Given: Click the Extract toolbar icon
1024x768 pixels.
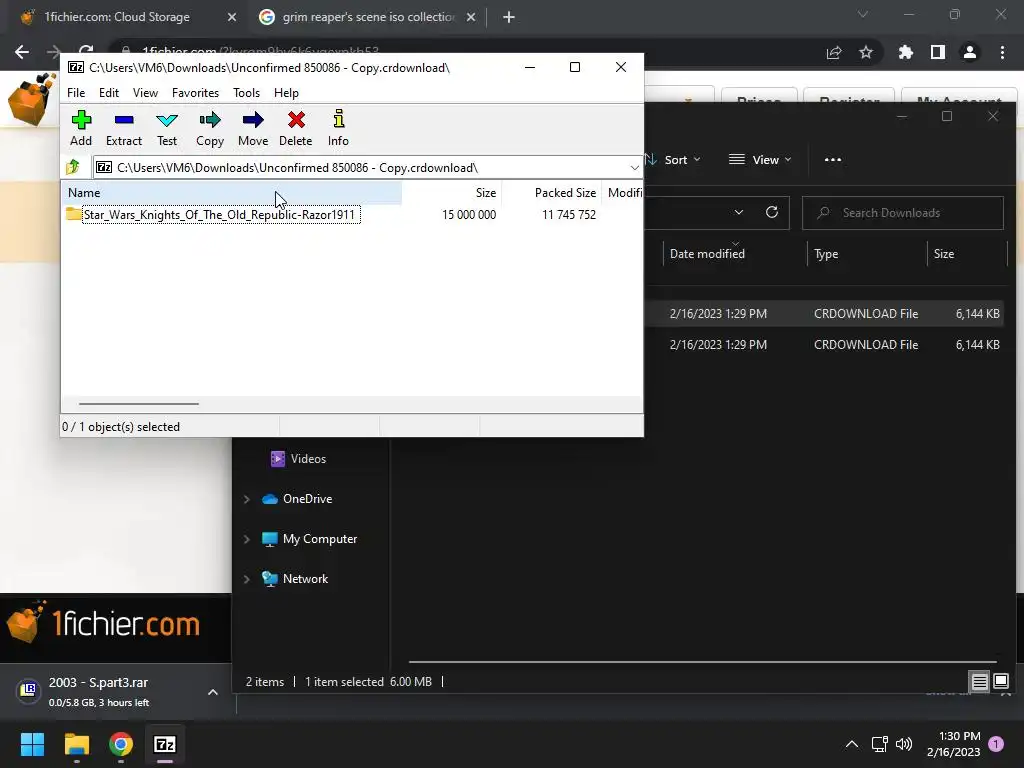Looking at the screenshot, I should (x=123, y=128).
